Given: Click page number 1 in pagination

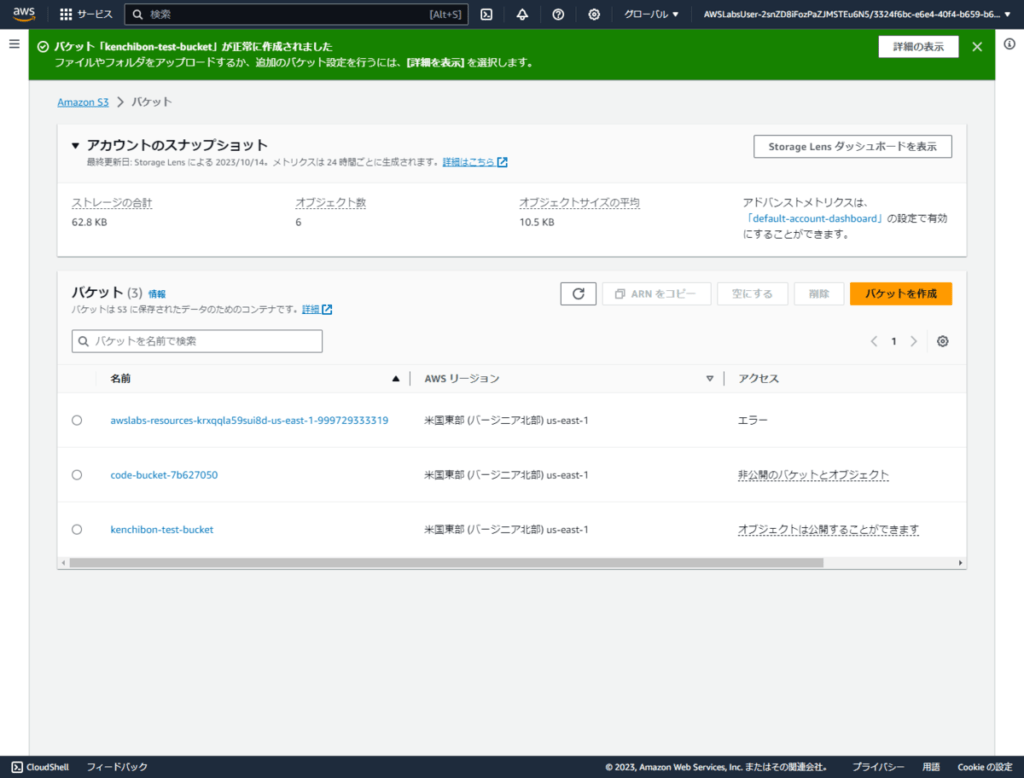Looking at the screenshot, I should (894, 341).
